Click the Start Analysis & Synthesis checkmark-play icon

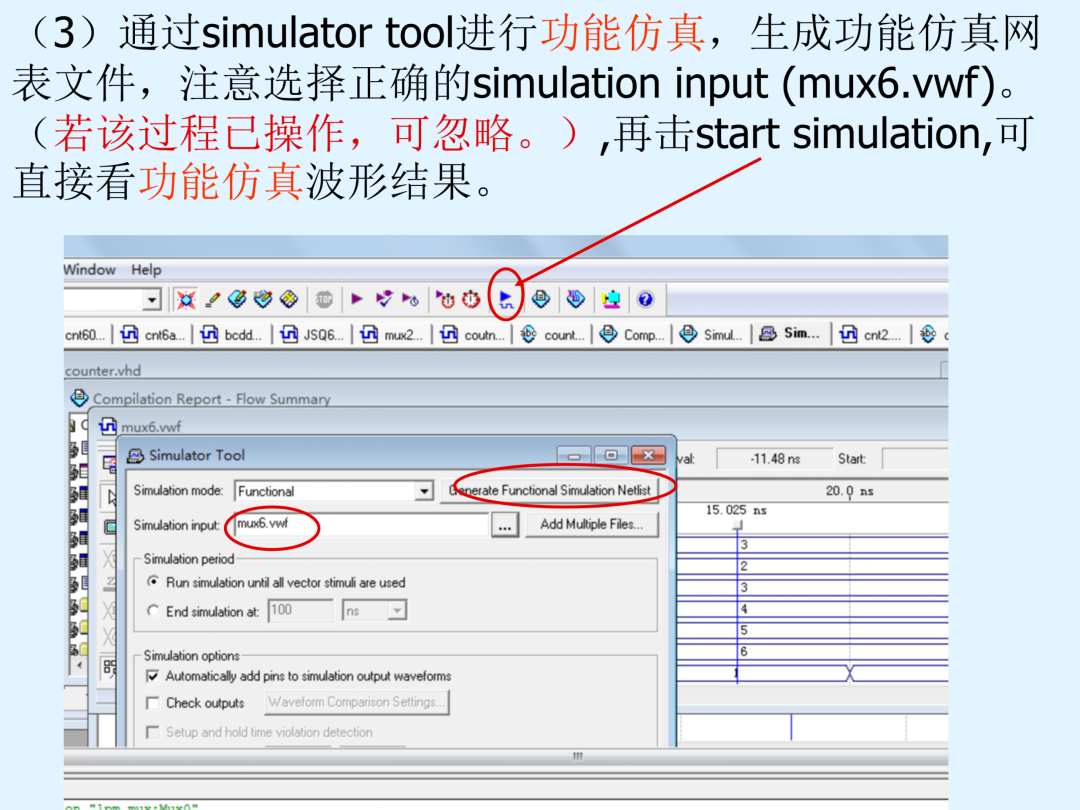(x=384, y=299)
